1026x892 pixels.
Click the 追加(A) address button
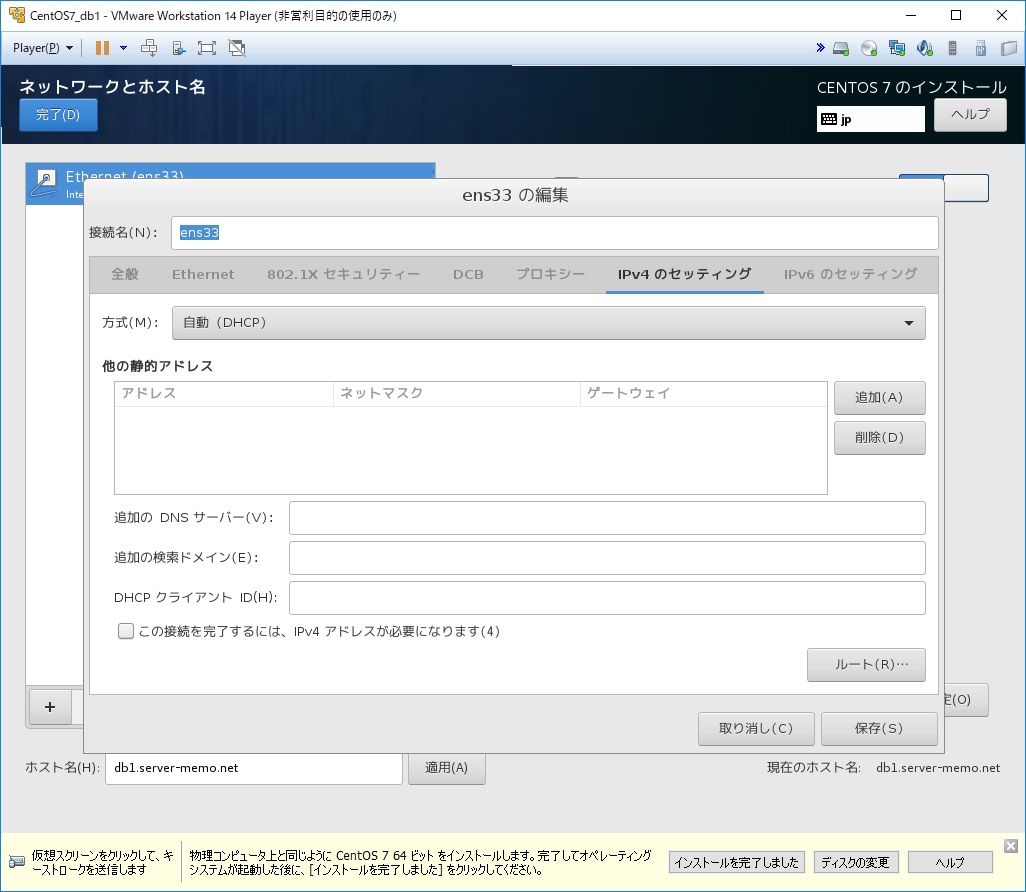[879, 398]
